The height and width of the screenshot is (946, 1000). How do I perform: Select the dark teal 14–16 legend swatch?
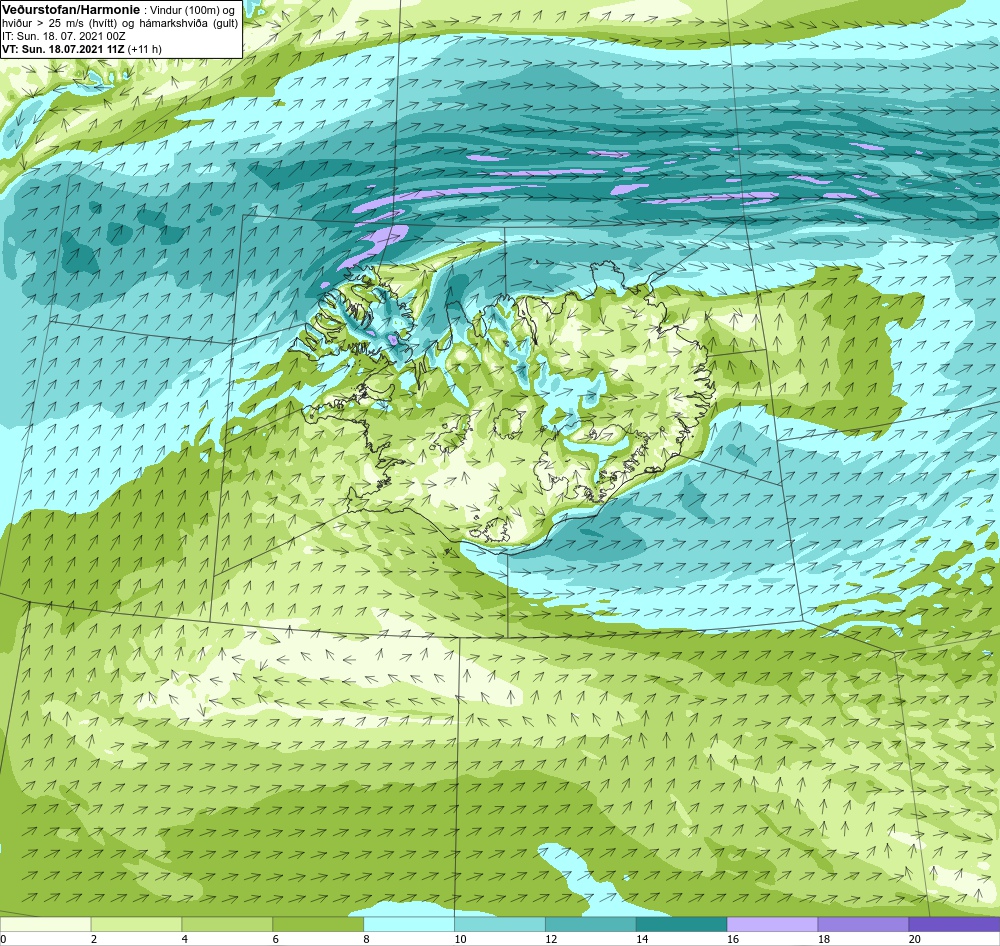pos(682,924)
